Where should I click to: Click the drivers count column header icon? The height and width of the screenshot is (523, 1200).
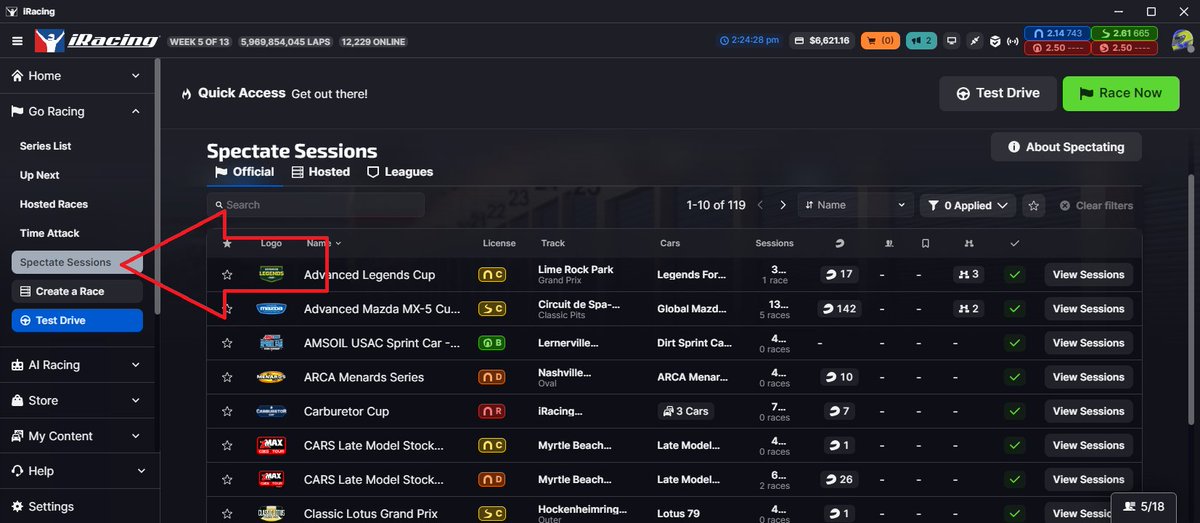(x=838, y=243)
